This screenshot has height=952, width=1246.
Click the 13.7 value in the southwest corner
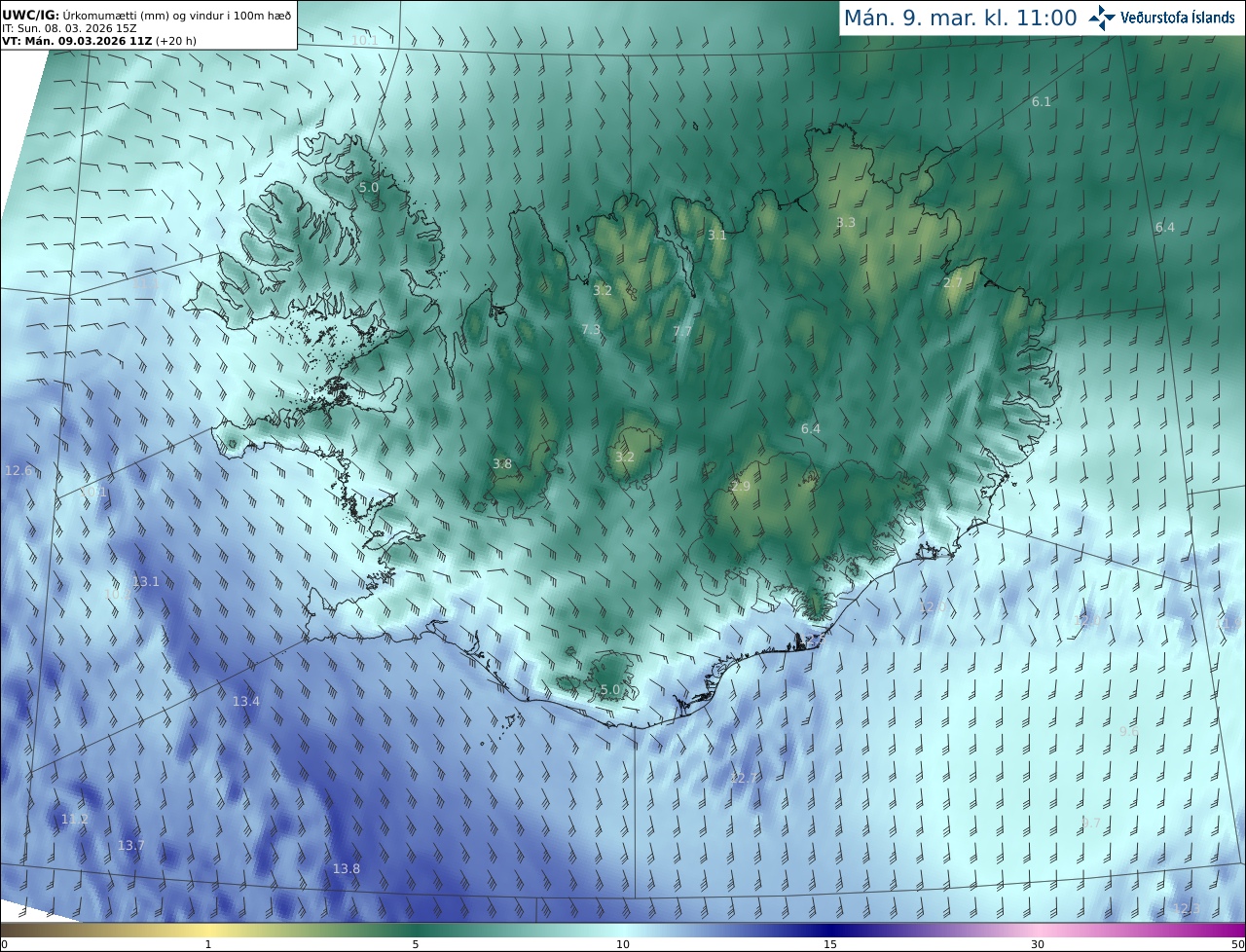[x=131, y=846]
